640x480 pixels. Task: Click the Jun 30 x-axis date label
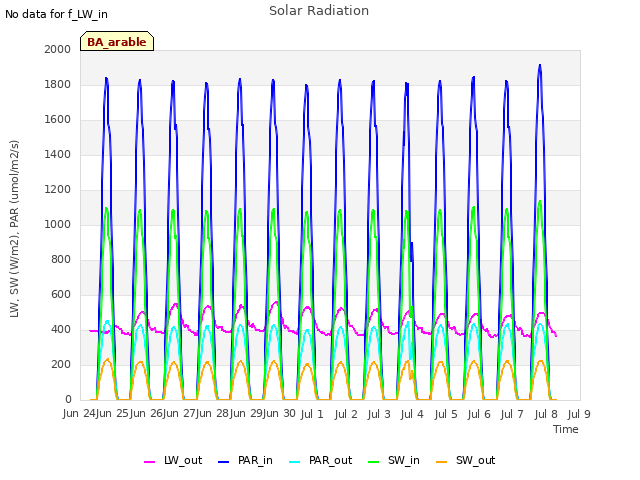[279, 413]
